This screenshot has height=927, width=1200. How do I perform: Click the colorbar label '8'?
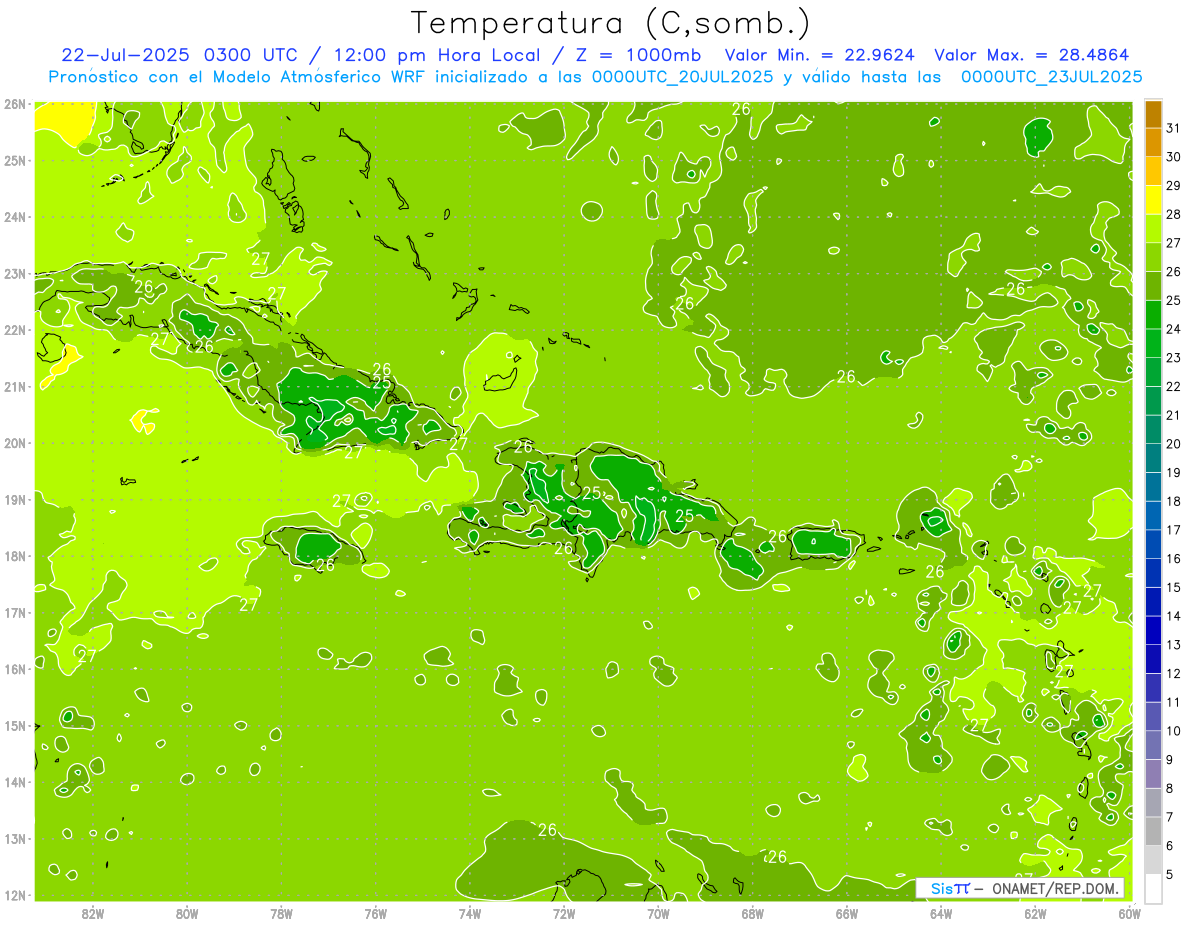click(x=1171, y=788)
